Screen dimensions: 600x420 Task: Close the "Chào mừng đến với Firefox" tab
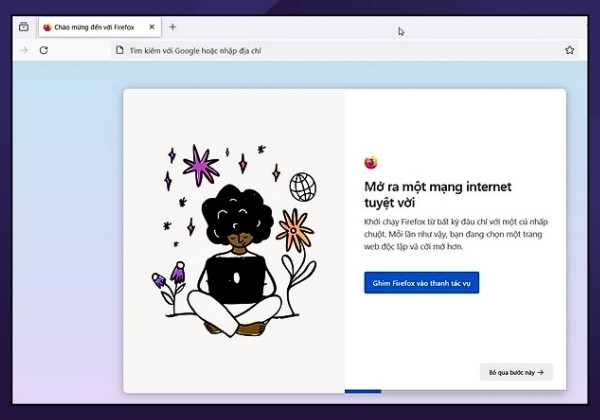(152, 27)
